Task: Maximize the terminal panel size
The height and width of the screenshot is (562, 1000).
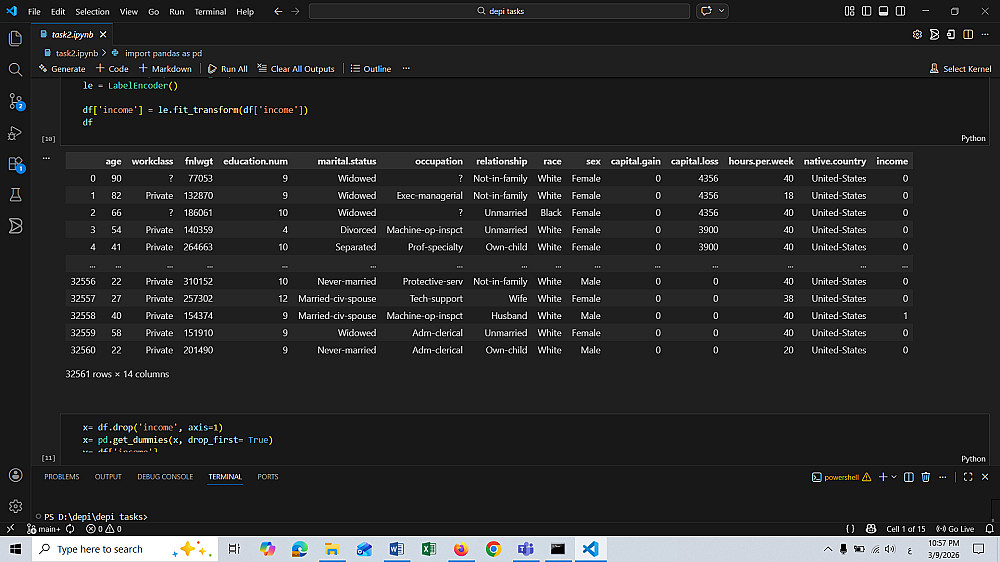Action: (968, 477)
